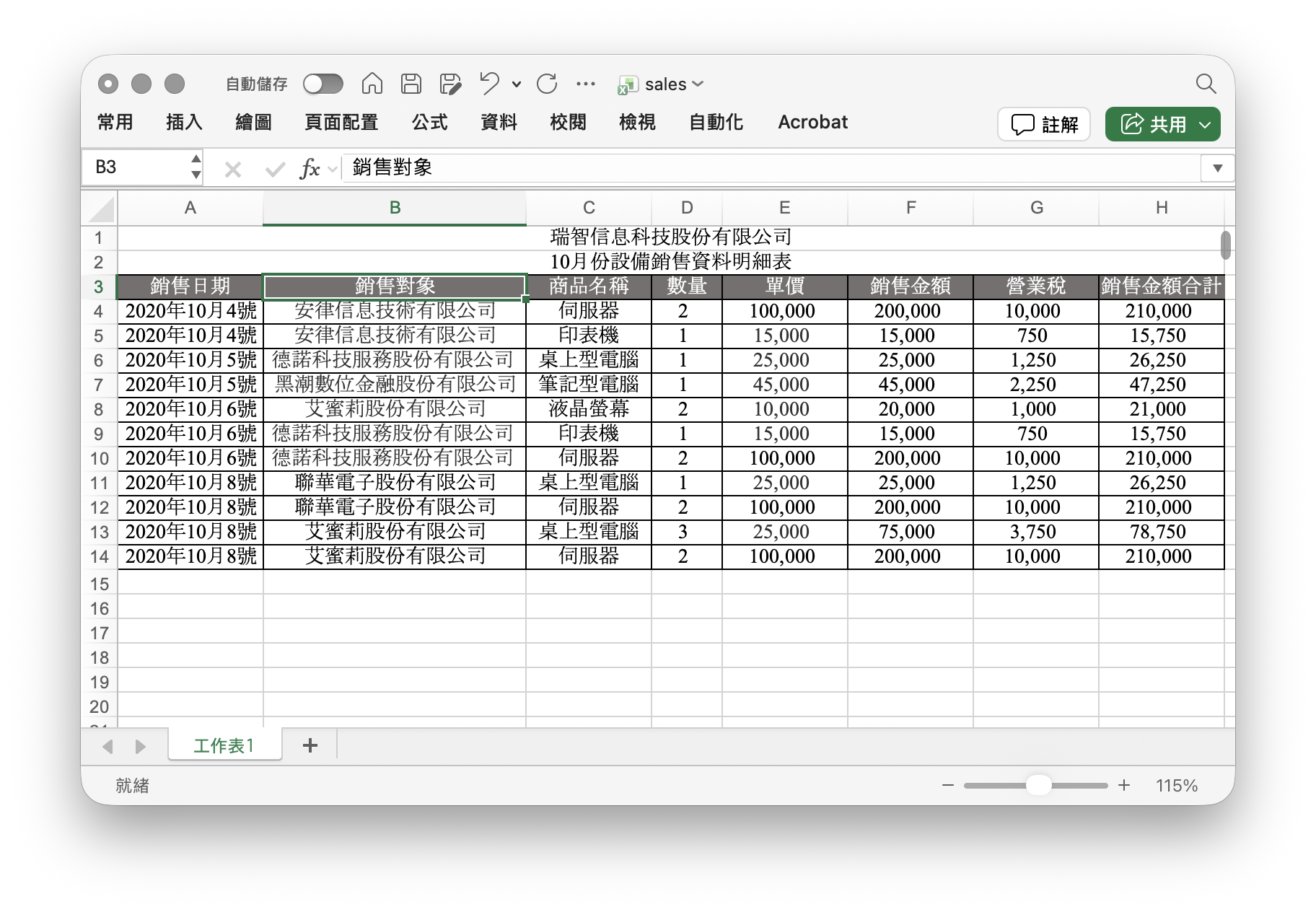Click the search magnifier icon
Viewport: 1316px width, 912px height.
pyautogui.click(x=1206, y=84)
